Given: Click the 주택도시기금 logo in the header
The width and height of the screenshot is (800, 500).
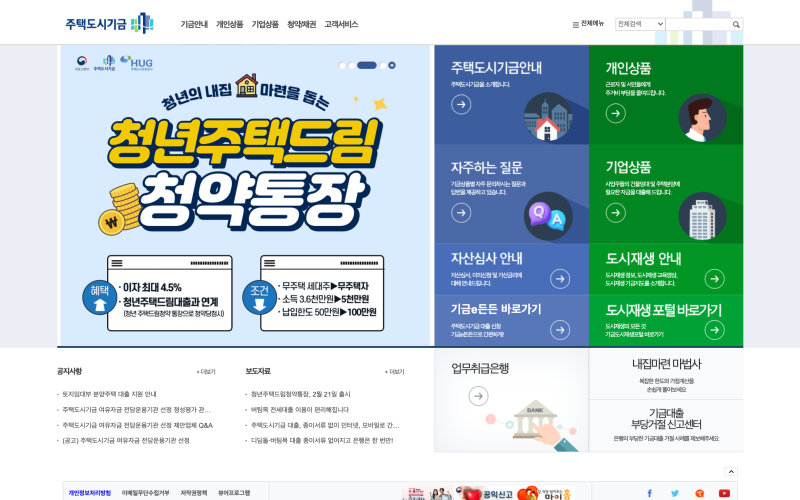Looking at the screenshot, I should coord(109,23).
